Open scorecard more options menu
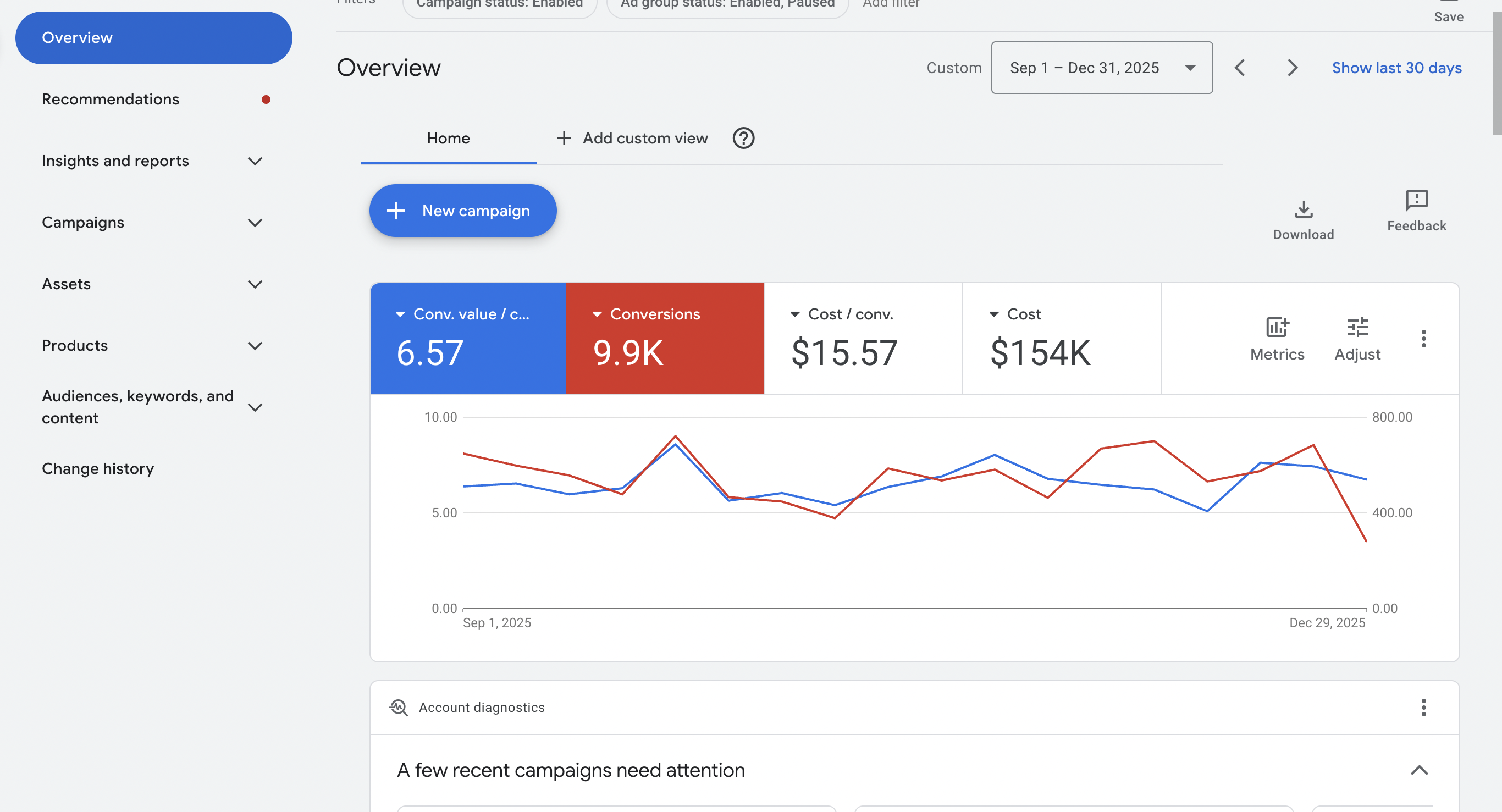This screenshot has height=812, width=1502. (1423, 339)
